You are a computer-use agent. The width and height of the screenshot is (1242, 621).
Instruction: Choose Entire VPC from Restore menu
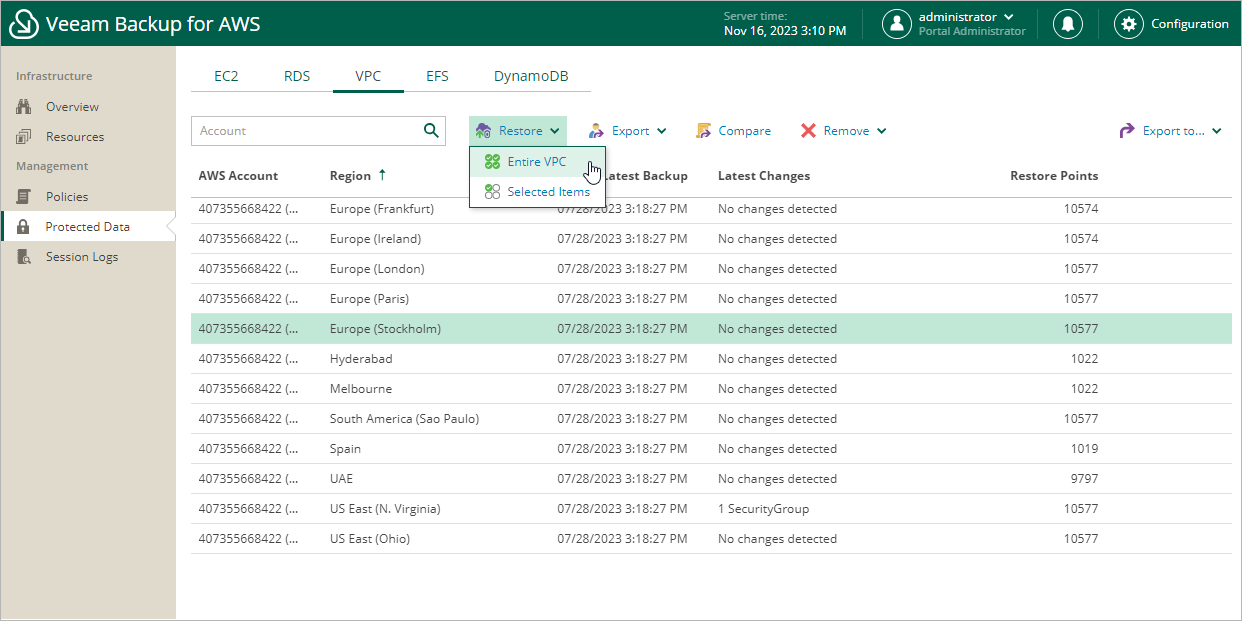coord(536,162)
